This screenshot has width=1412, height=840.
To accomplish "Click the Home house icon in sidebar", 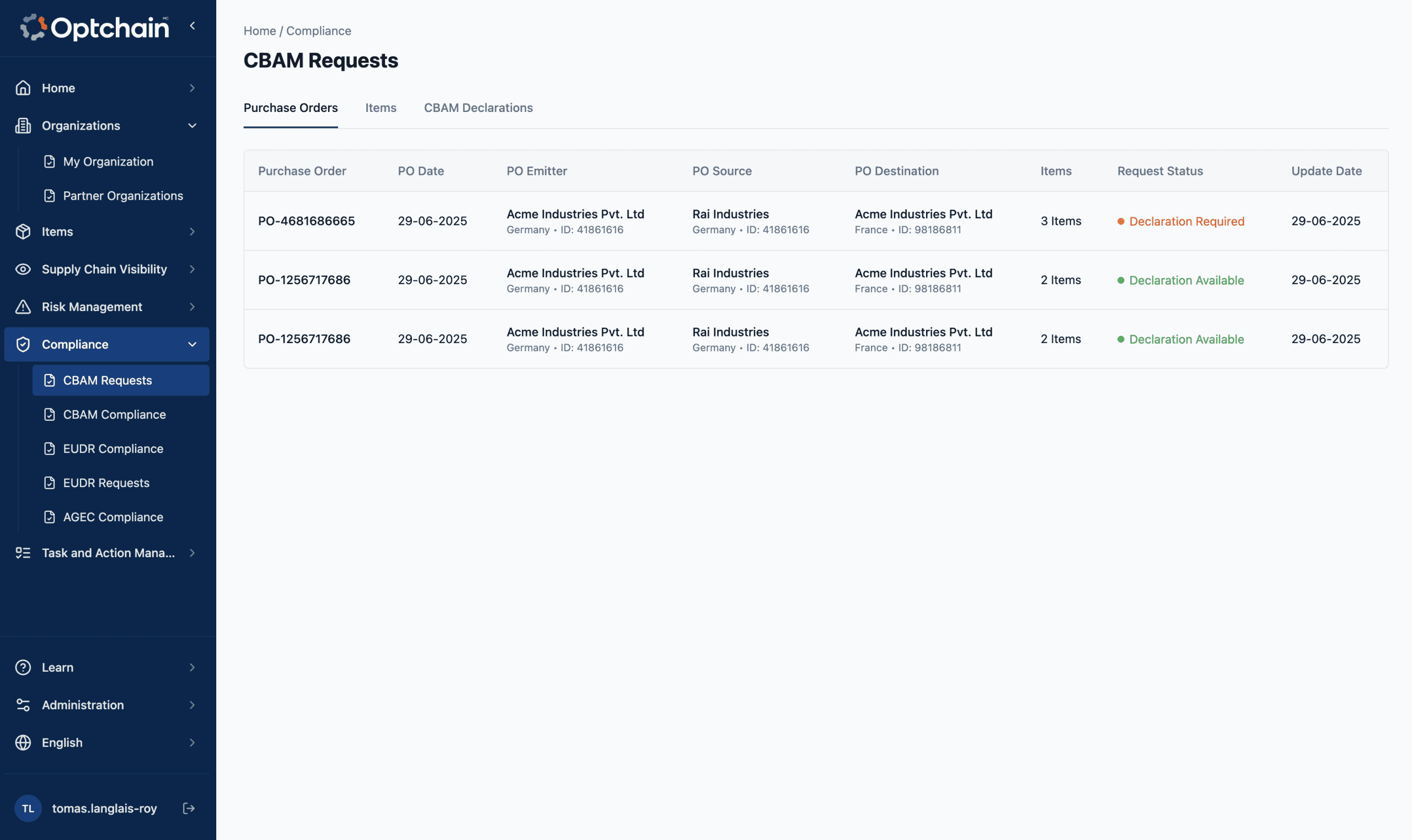I will pos(23,88).
